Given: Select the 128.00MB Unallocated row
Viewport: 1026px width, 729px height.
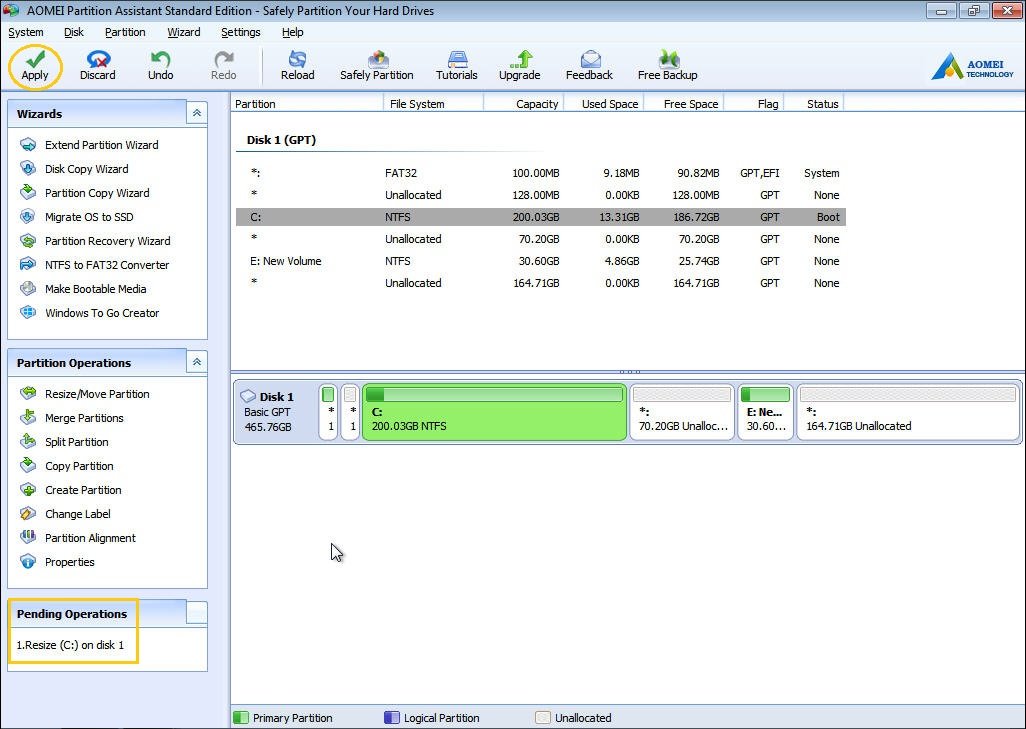Looking at the screenshot, I should [x=540, y=195].
